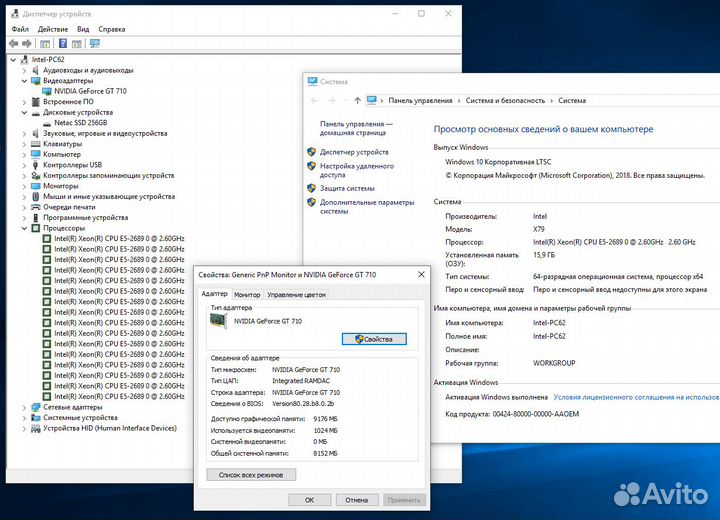Collapse the Intel-PC62 root node

[x=13, y=60]
